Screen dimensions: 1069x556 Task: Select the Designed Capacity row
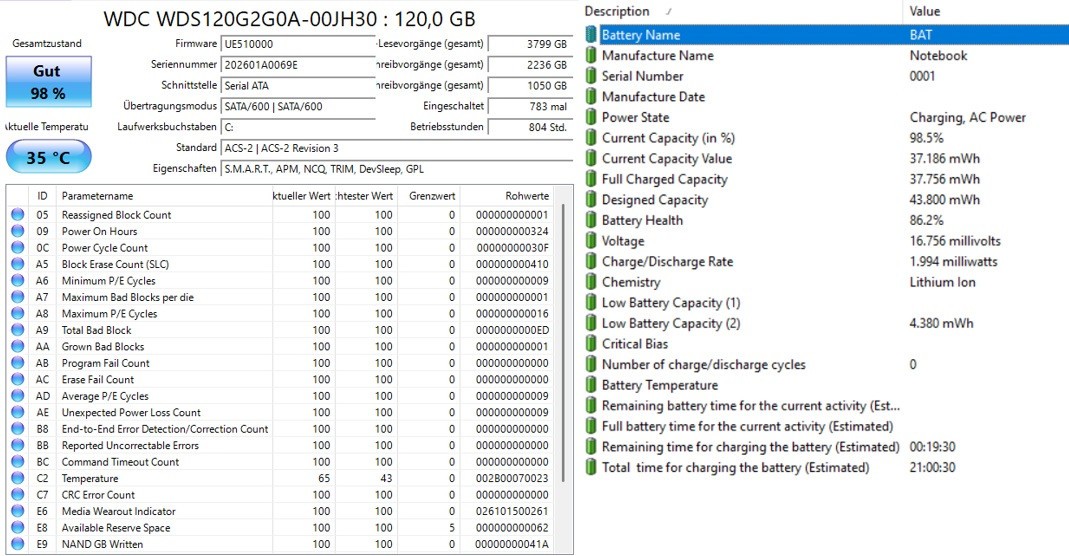click(826, 200)
